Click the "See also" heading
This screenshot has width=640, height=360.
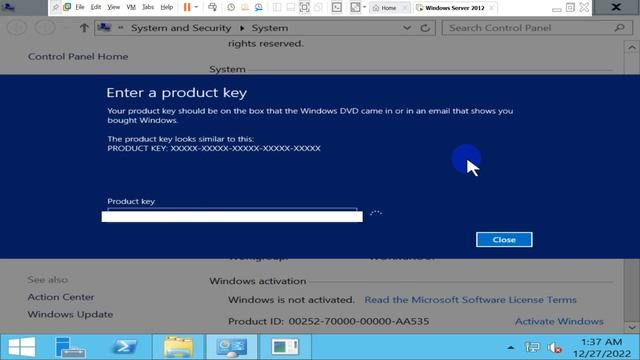click(48, 280)
